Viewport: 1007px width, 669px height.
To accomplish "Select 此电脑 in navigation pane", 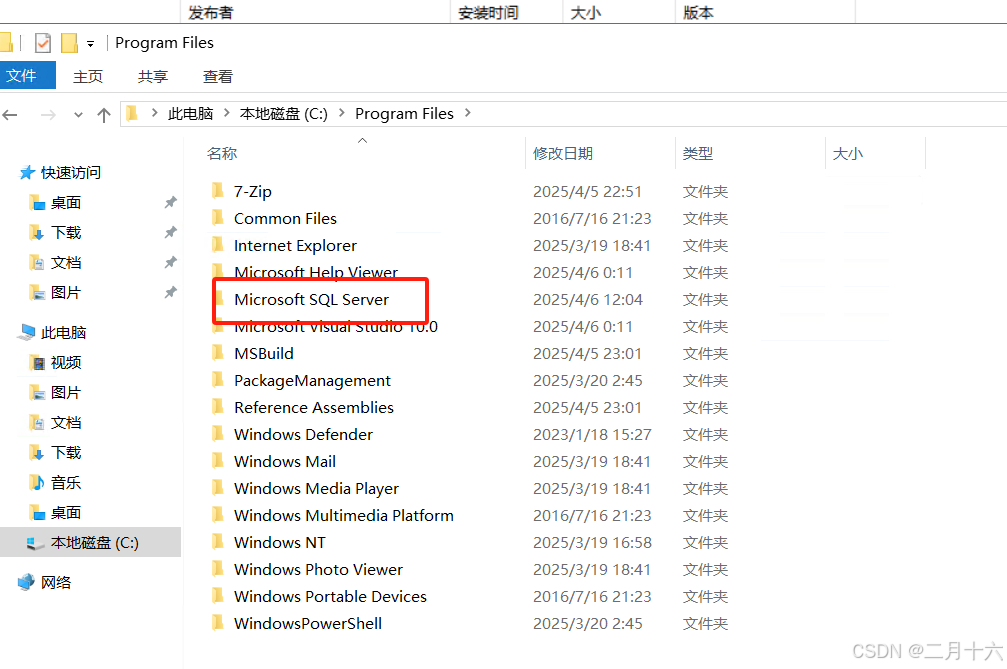I will [x=63, y=333].
